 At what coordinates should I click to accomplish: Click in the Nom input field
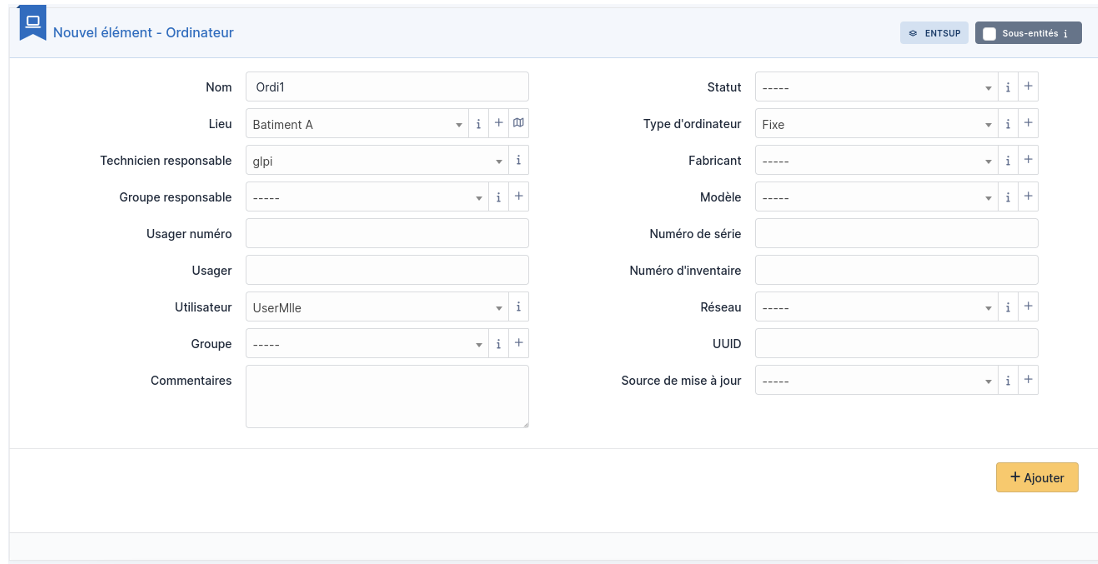click(386, 87)
